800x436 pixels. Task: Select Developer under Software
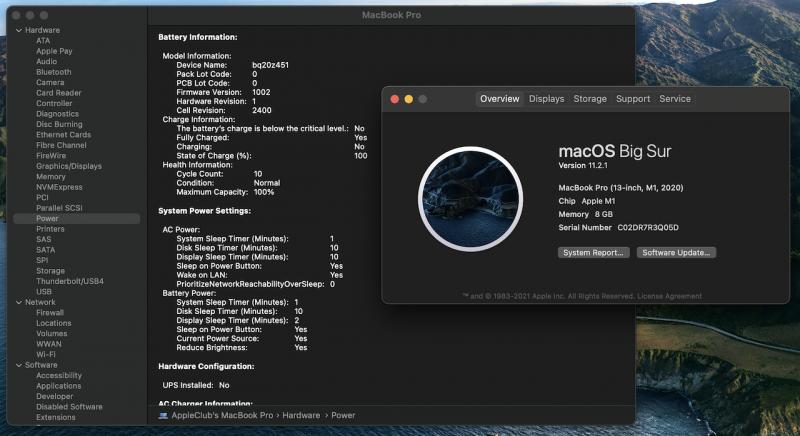click(x=55, y=396)
